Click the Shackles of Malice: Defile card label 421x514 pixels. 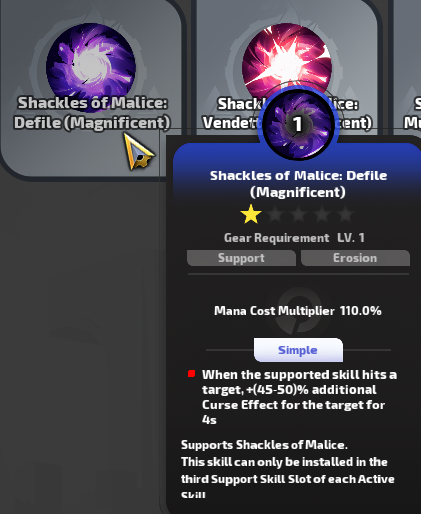(92, 113)
